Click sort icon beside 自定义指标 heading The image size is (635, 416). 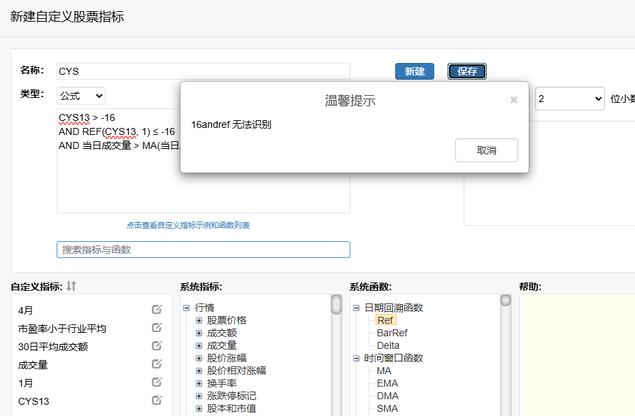click(72, 287)
